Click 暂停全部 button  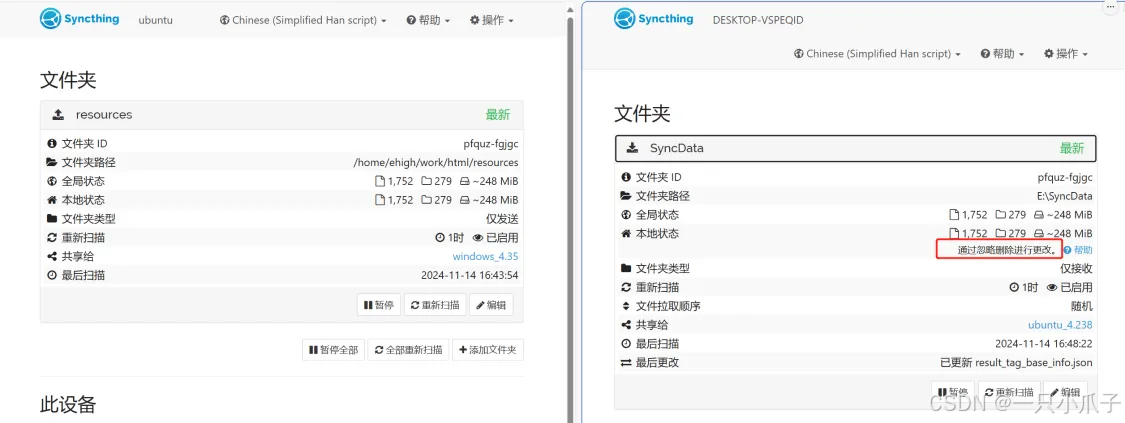[333, 350]
